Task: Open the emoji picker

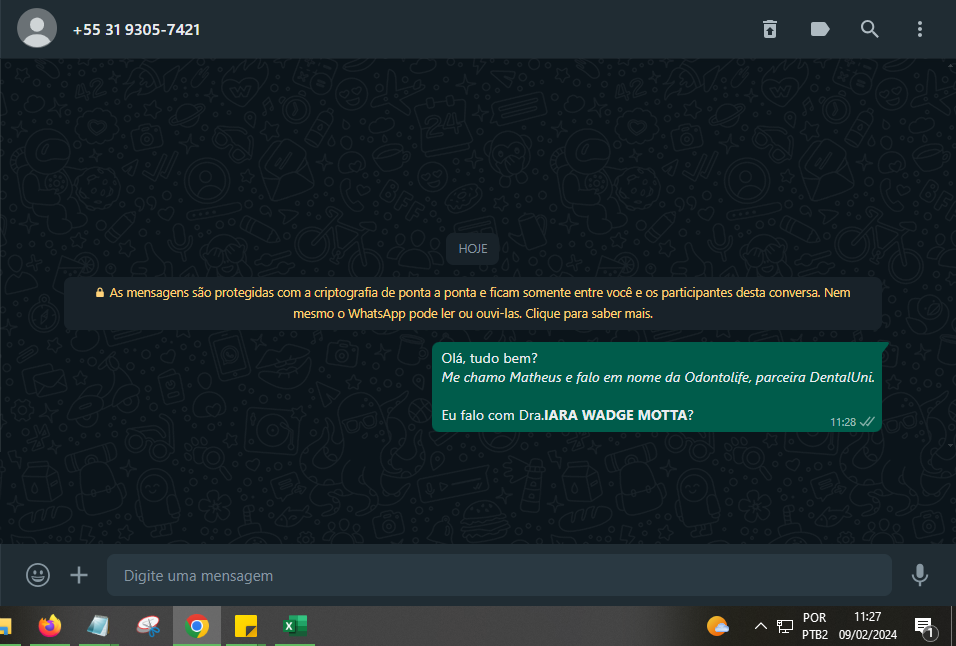Action: tap(38, 575)
